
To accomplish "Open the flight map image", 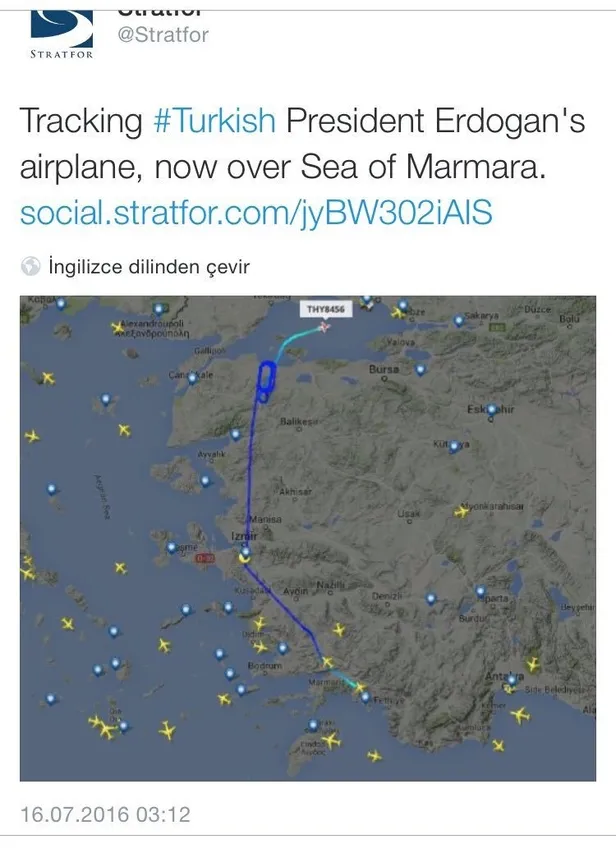I will pyautogui.click(x=307, y=600).
